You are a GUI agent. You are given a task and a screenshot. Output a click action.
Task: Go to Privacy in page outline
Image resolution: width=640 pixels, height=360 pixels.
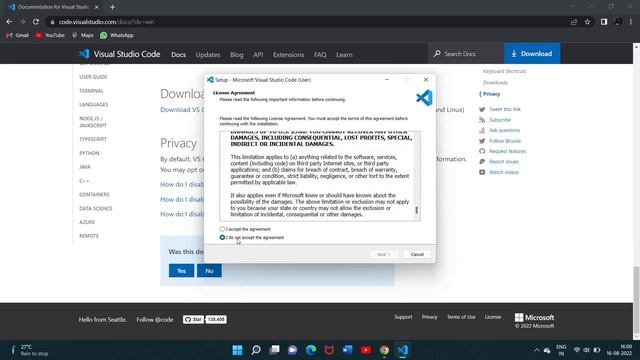click(491, 94)
